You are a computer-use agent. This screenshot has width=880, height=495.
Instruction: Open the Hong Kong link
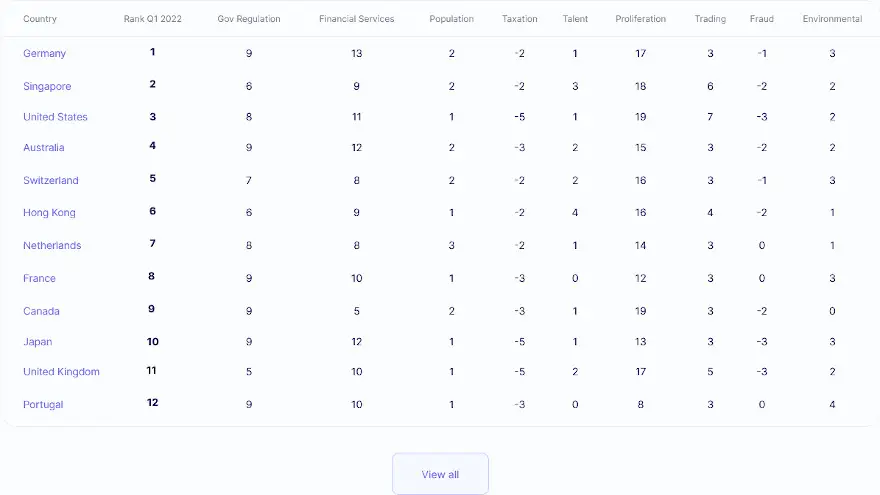tap(49, 213)
